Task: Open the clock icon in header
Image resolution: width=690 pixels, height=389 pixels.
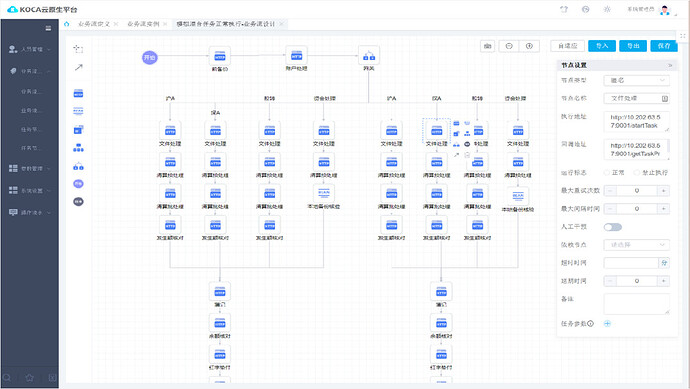Action: (586, 9)
